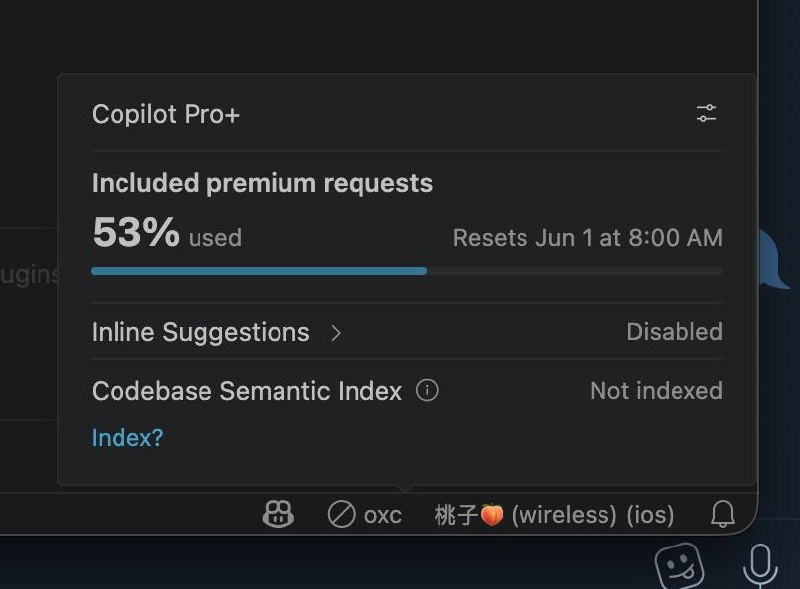Click the Index? link
Screen dimensions: 800x589
point(128,437)
